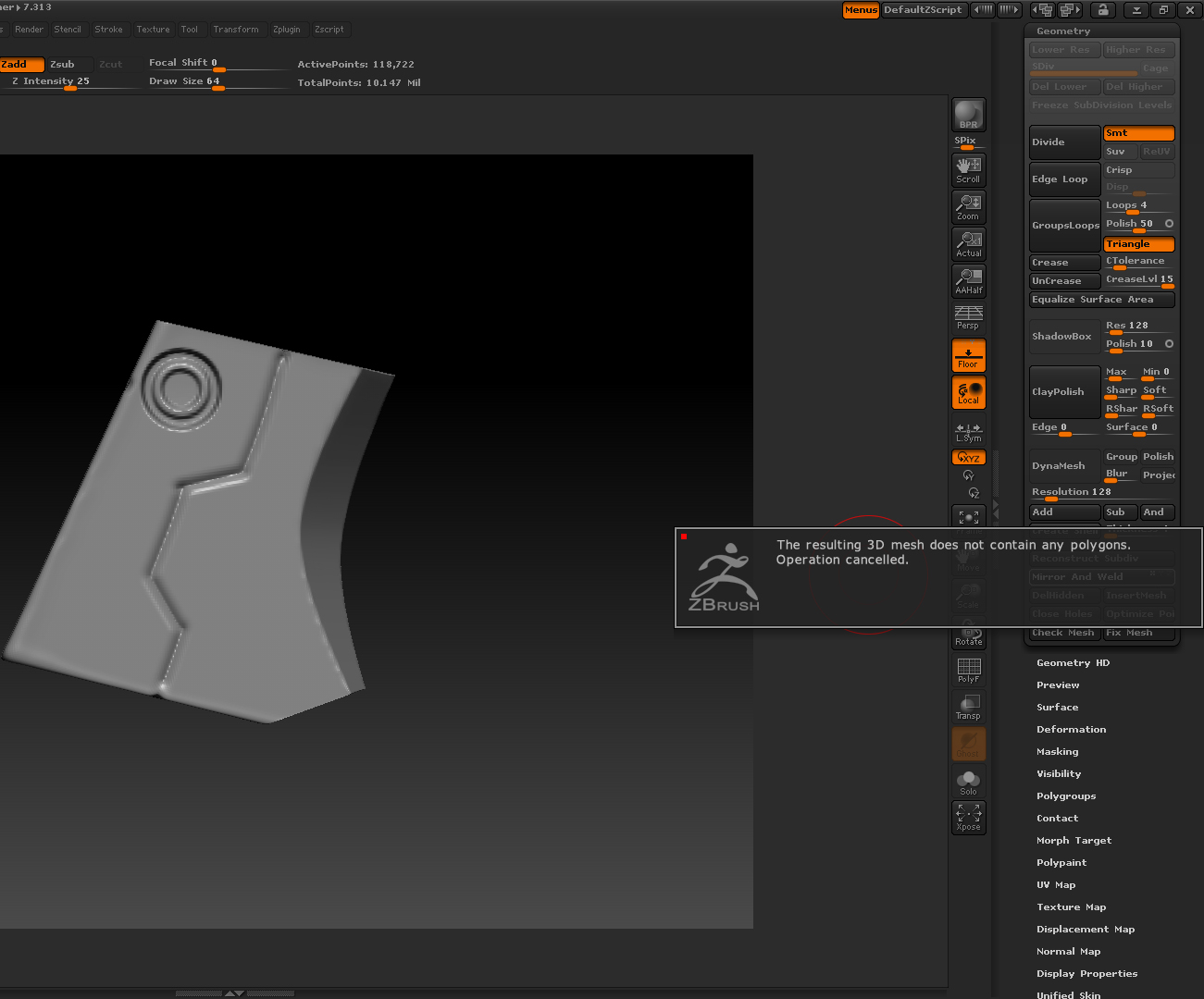This screenshot has width=1204, height=999.
Task: Disable the Floor grid toggle
Action: click(x=968, y=356)
